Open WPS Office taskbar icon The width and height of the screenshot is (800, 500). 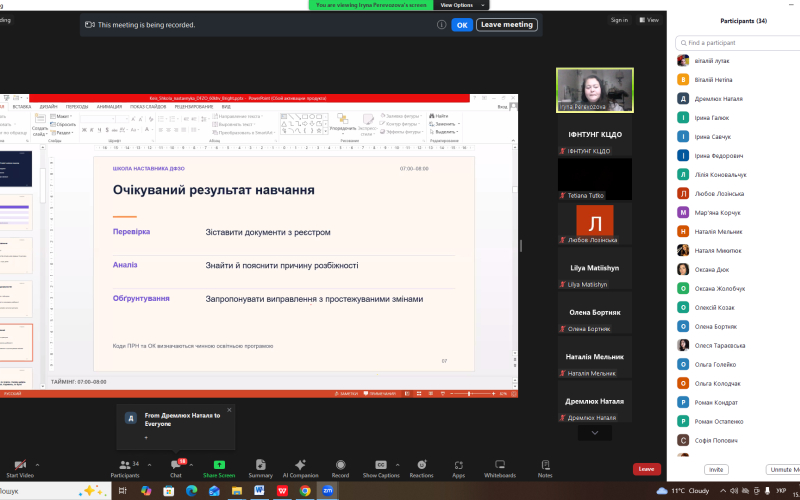click(282, 491)
